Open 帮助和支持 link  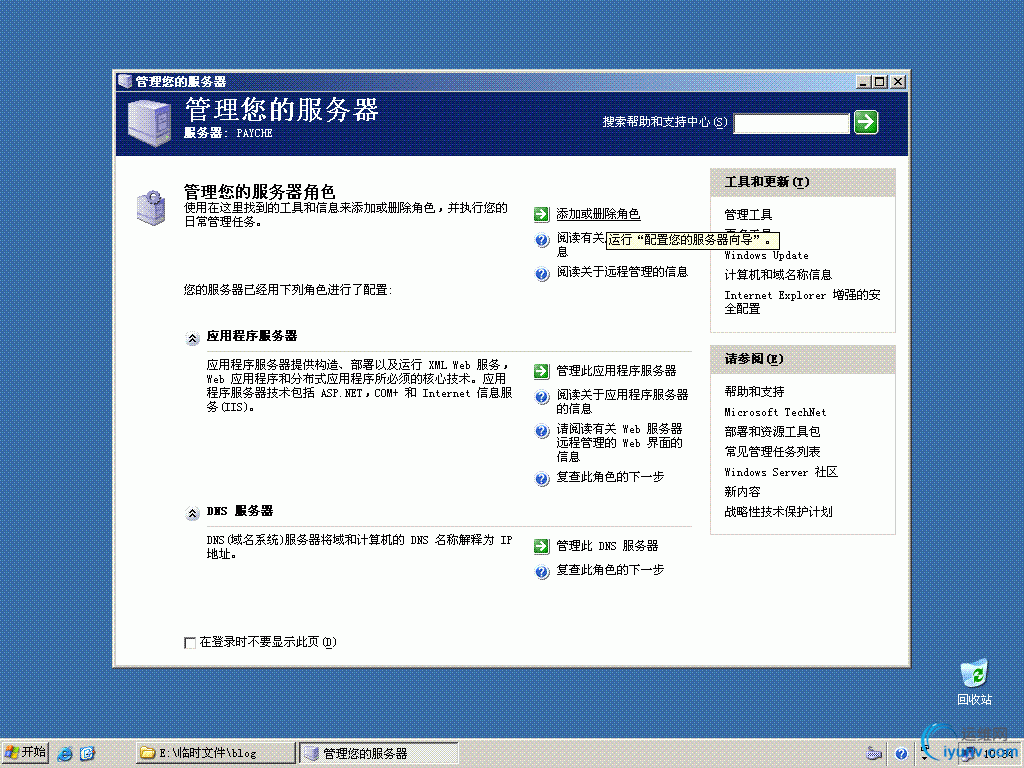754,392
